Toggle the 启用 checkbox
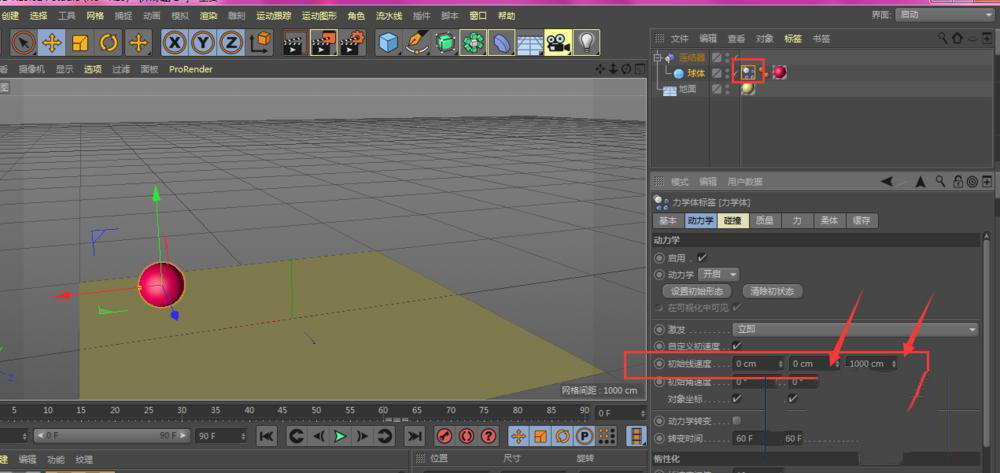 pos(702,258)
